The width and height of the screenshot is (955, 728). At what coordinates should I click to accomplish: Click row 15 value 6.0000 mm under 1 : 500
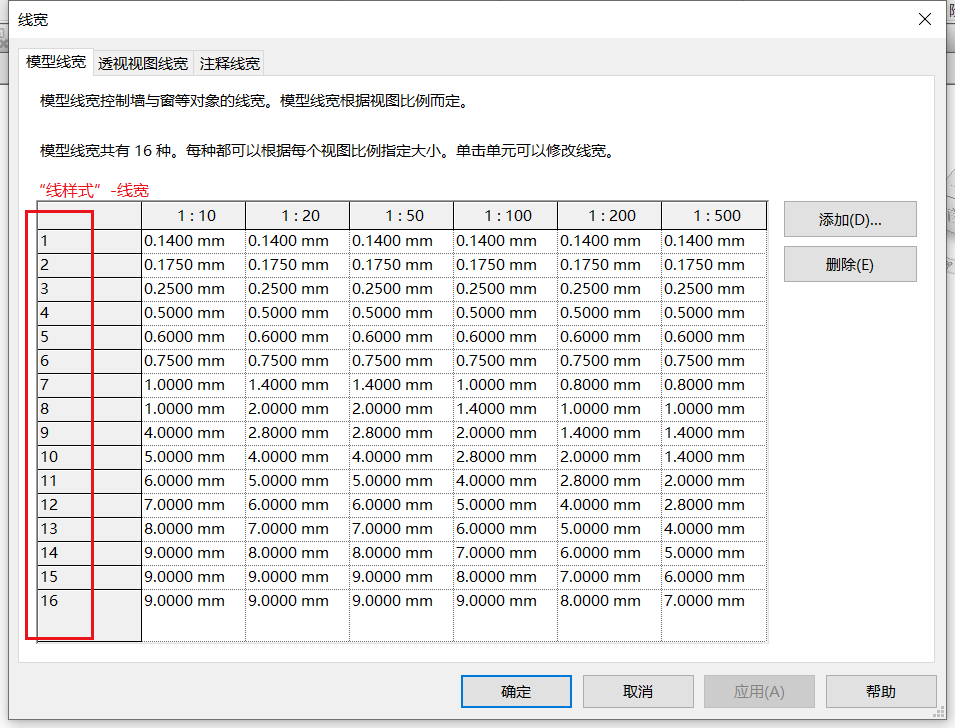[x=714, y=577]
